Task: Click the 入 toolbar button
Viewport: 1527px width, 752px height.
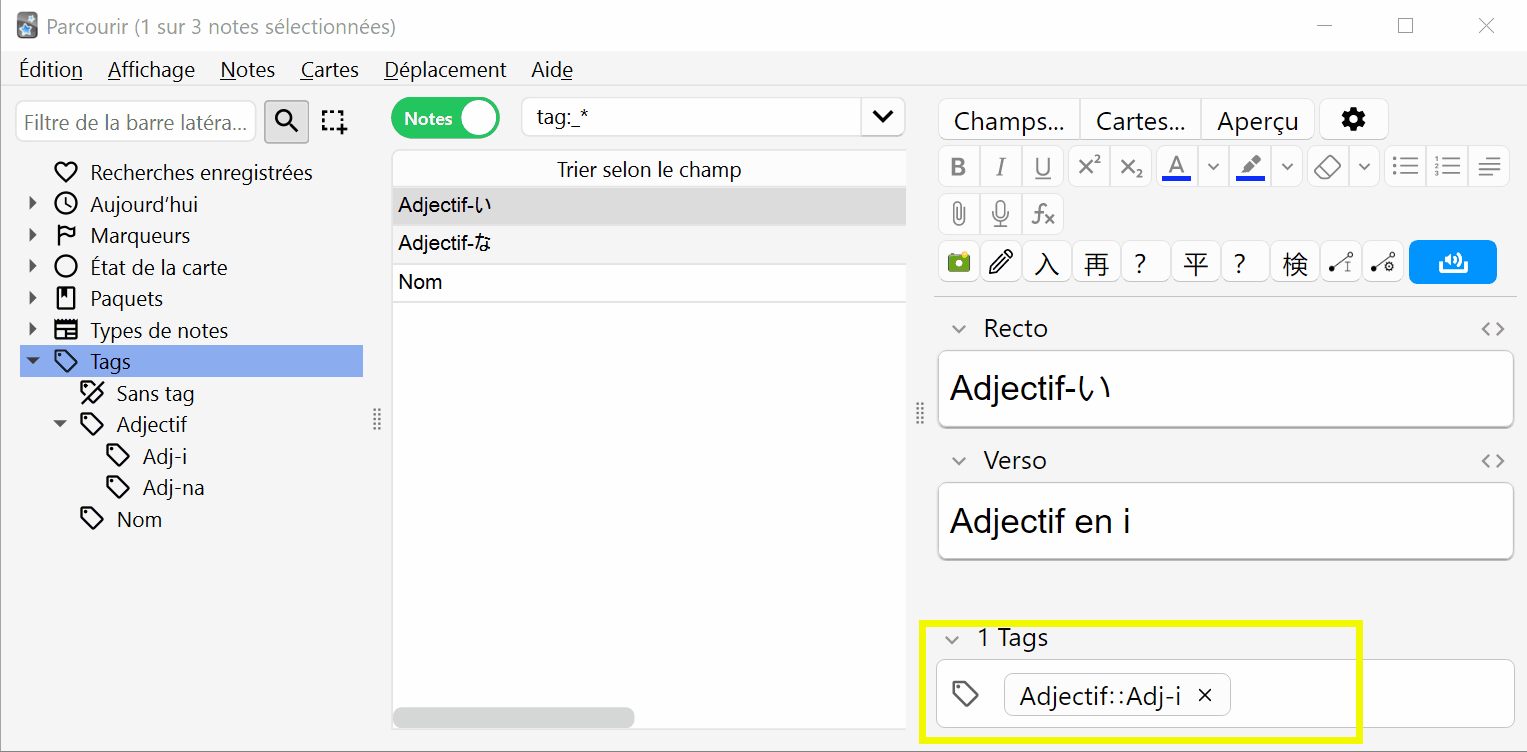Action: click(x=1046, y=262)
